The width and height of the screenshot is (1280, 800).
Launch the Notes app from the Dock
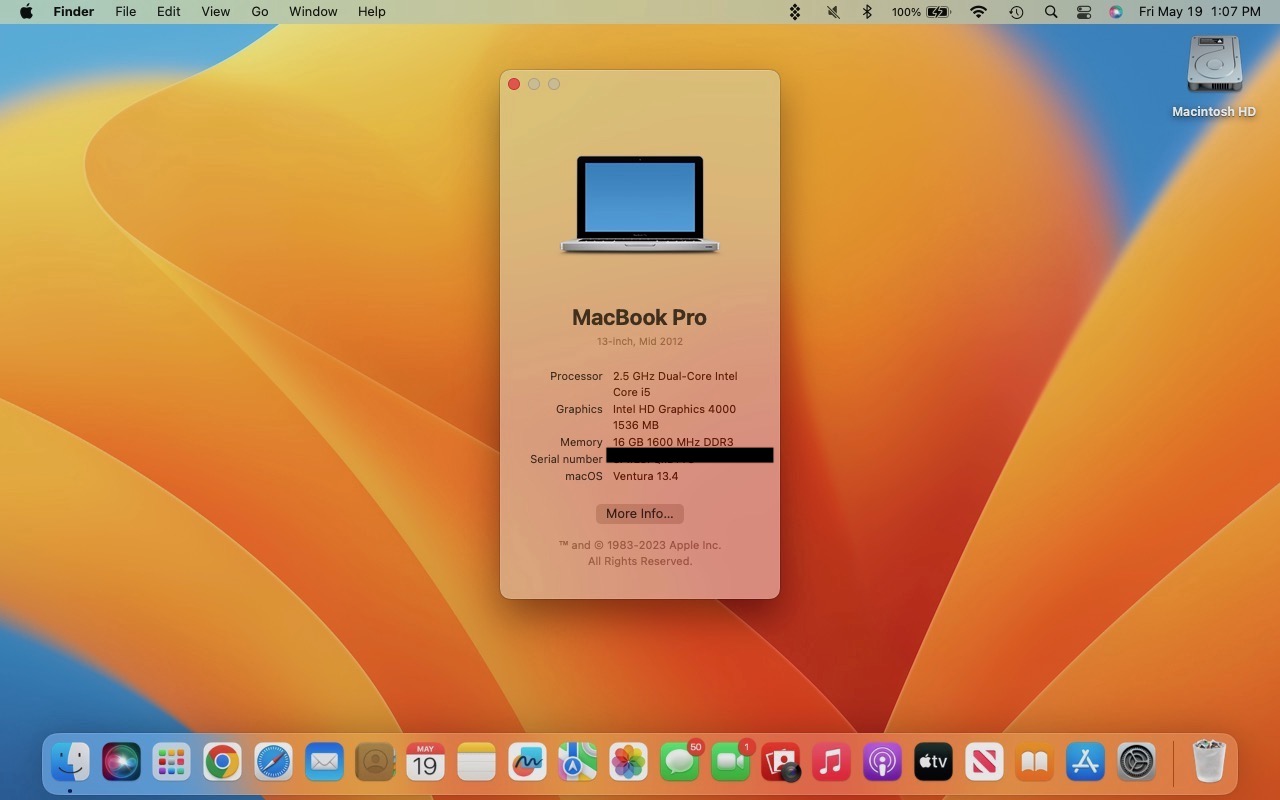point(476,763)
